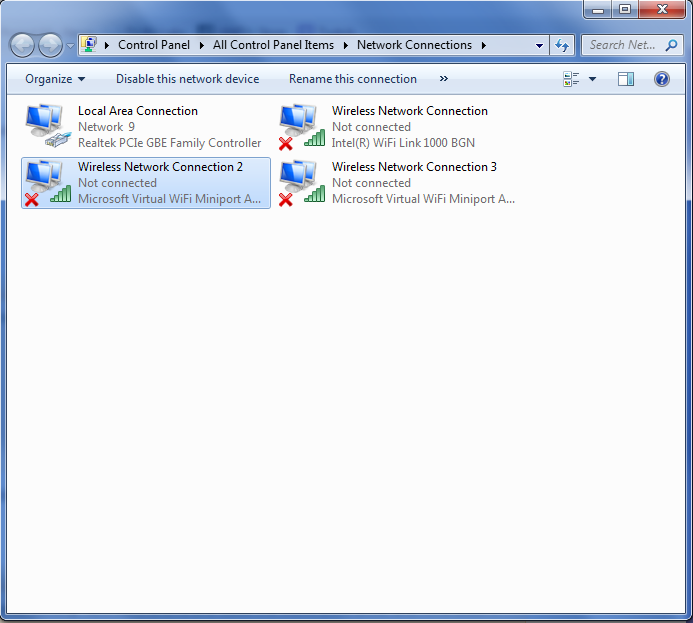Viewport: 693px width, 623px height.
Task: Minimize the Network Connections window
Action: (x=598, y=9)
